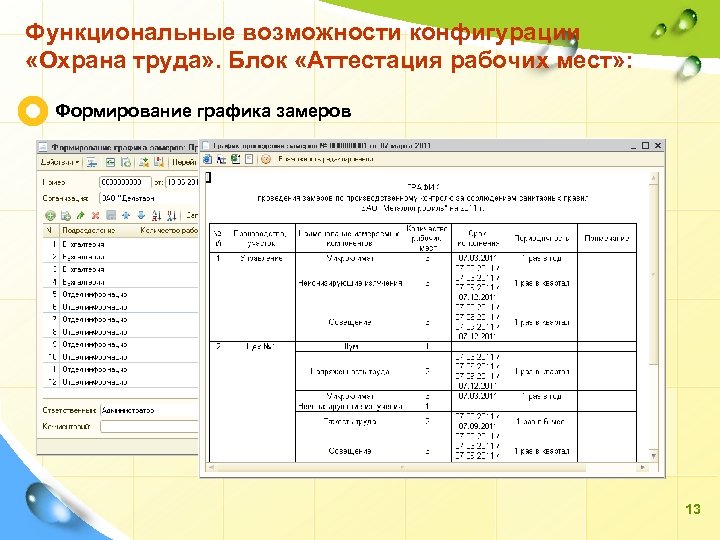Viewport: 720px width, 540px height.
Task: Open the Действия dropdown menu
Action: (60, 162)
